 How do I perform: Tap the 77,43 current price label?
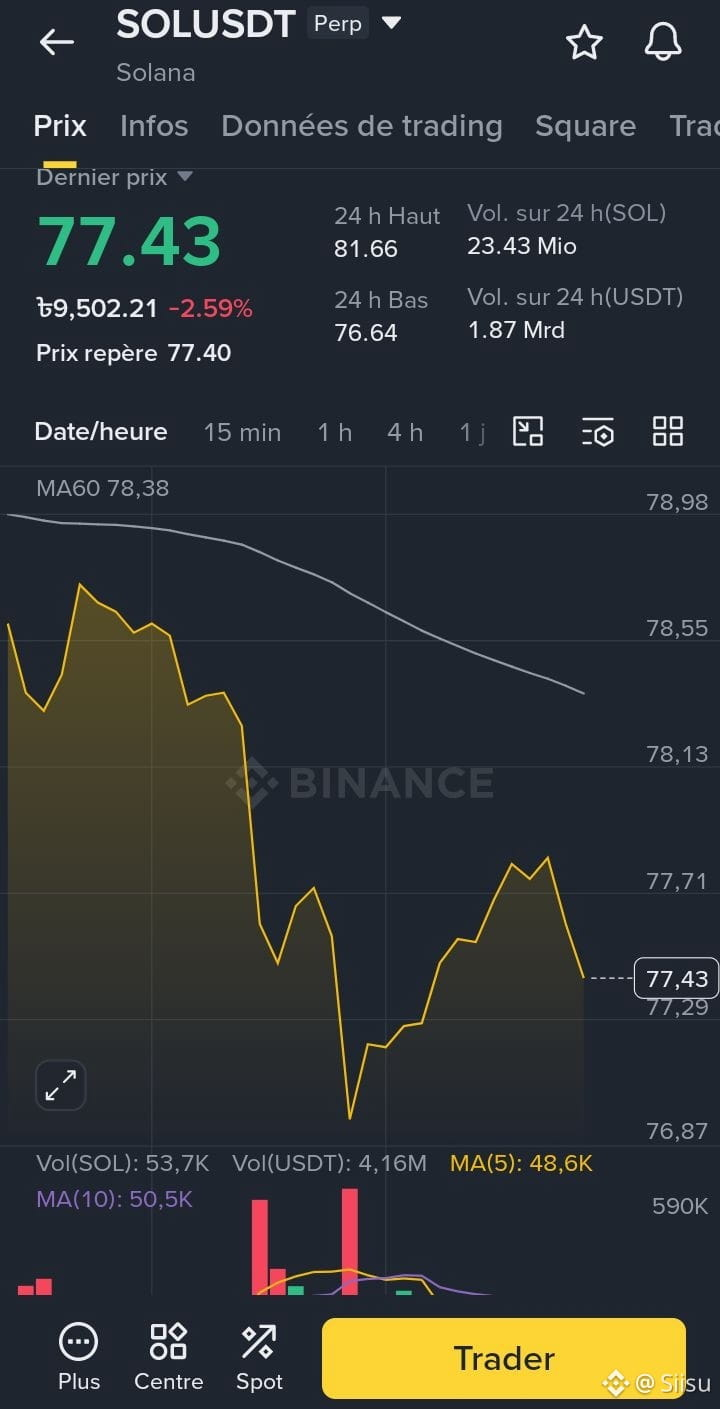pyautogui.click(x=677, y=978)
